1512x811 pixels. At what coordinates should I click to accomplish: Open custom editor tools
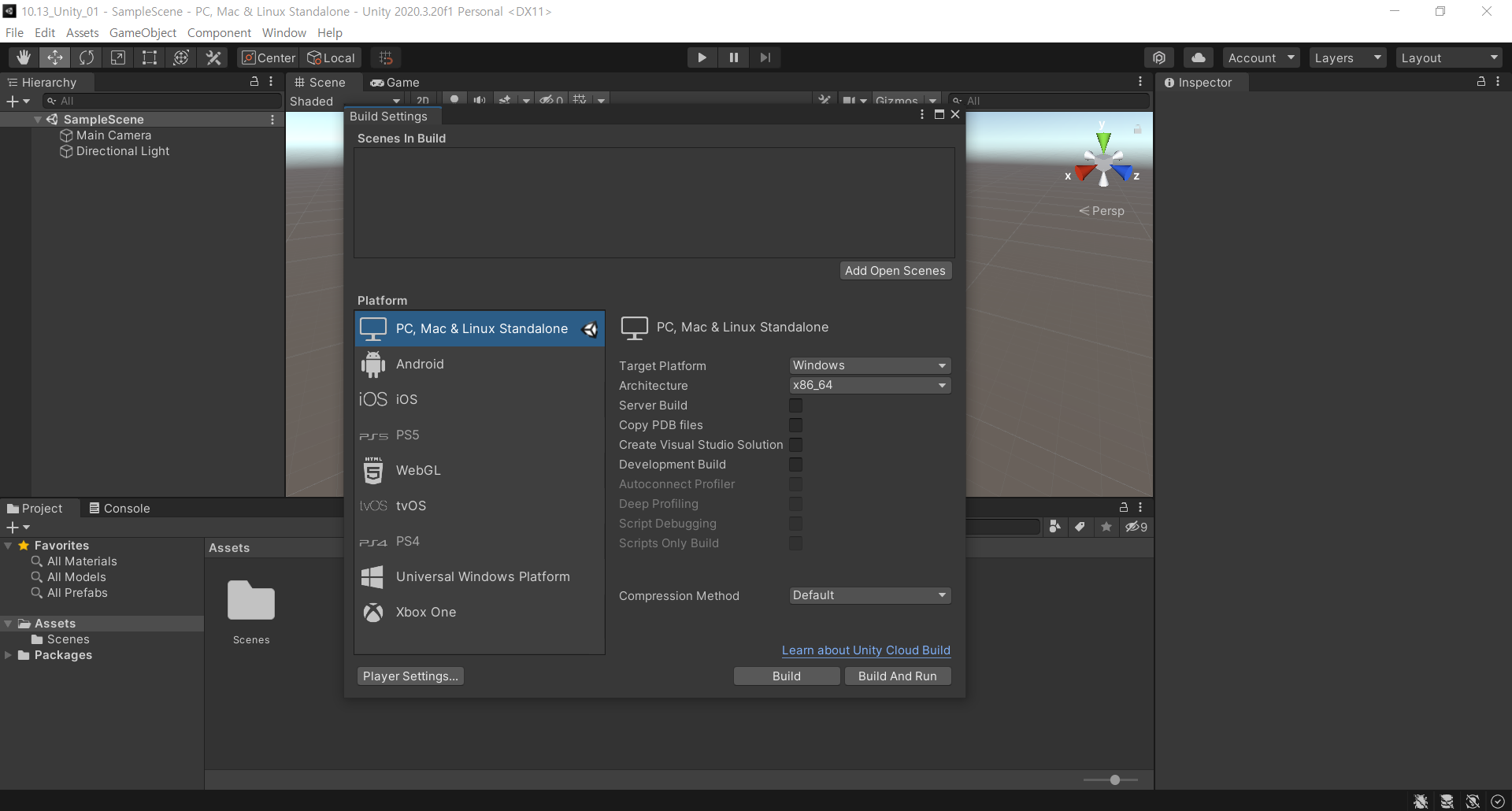[x=213, y=57]
